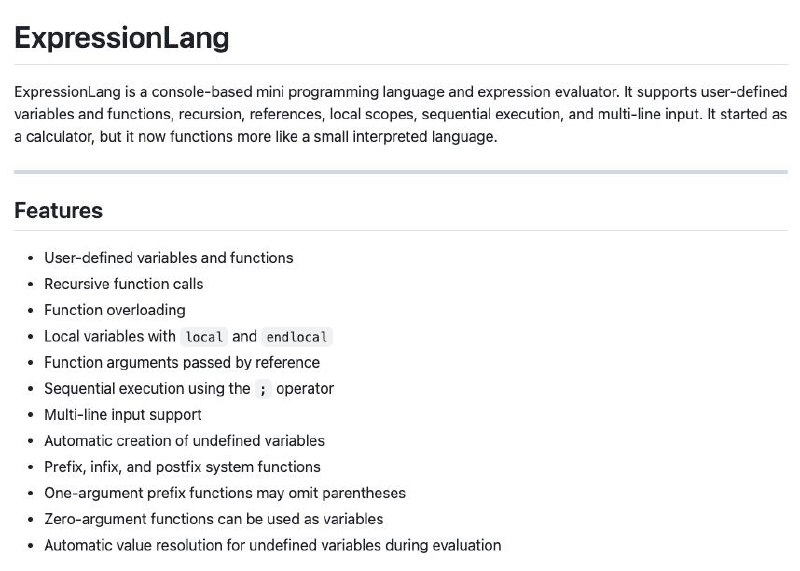The width and height of the screenshot is (800, 571).
Task: Select the "Recursive function calls" list item
Action: click(123, 284)
